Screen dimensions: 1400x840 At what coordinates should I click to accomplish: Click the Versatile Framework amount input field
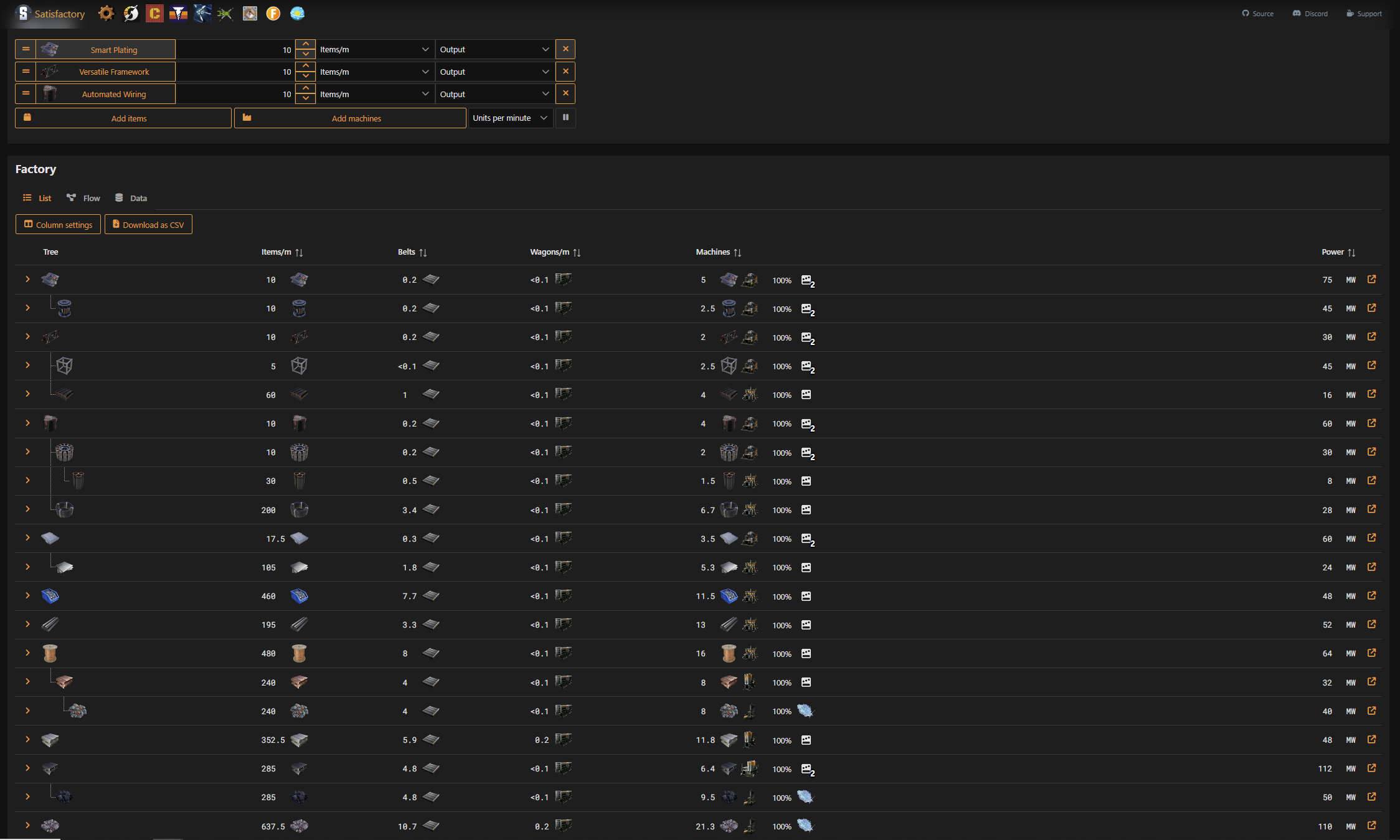(x=235, y=72)
